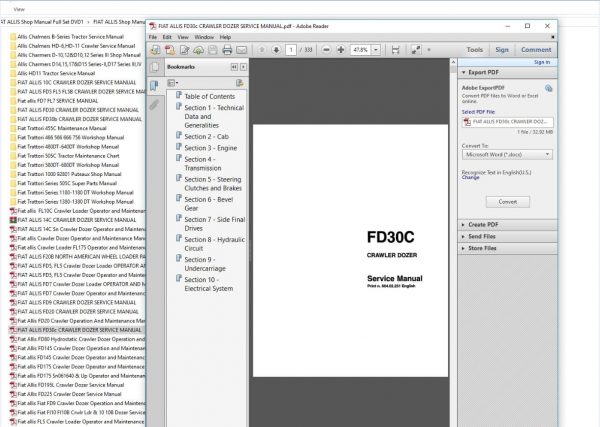Click the cloud upload toolbar icon

click(198, 50)
